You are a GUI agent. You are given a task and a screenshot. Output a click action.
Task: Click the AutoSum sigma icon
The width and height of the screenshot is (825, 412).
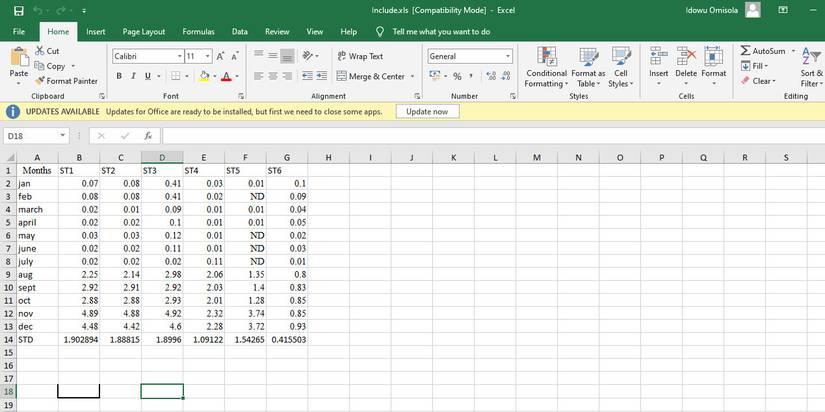tap(746, 51)
